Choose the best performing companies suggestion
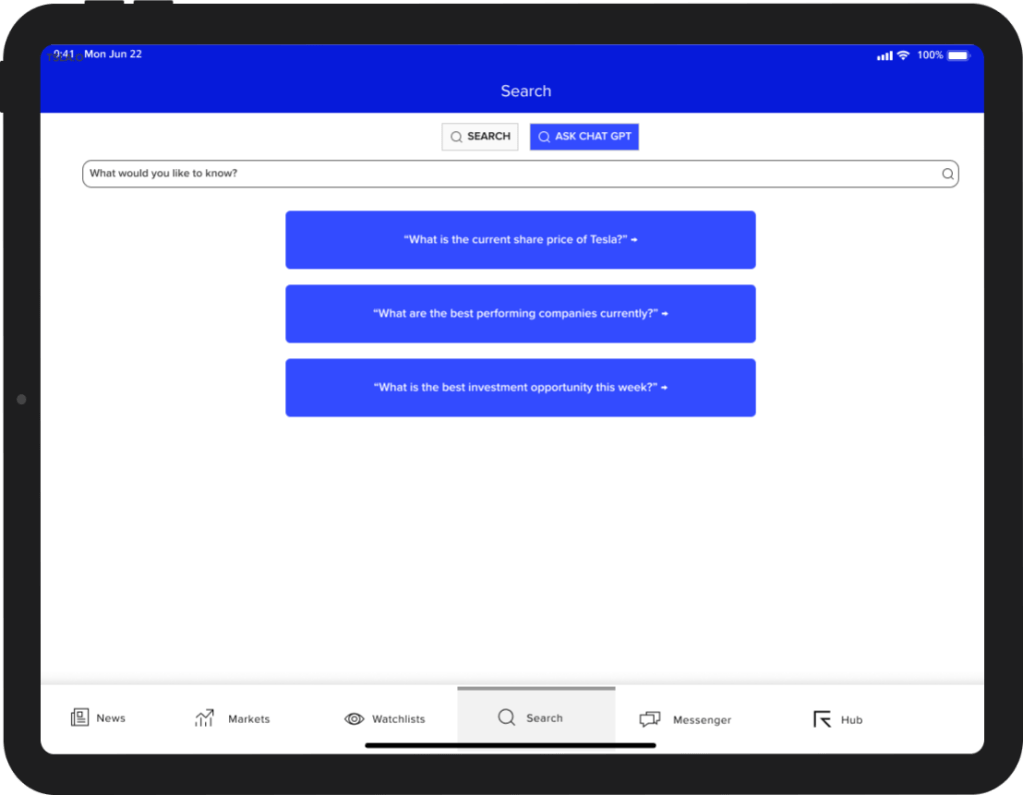 coord(520,314)
